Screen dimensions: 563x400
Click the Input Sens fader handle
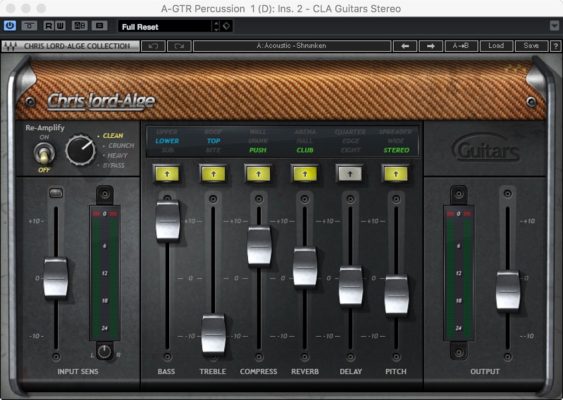[56, 277]
